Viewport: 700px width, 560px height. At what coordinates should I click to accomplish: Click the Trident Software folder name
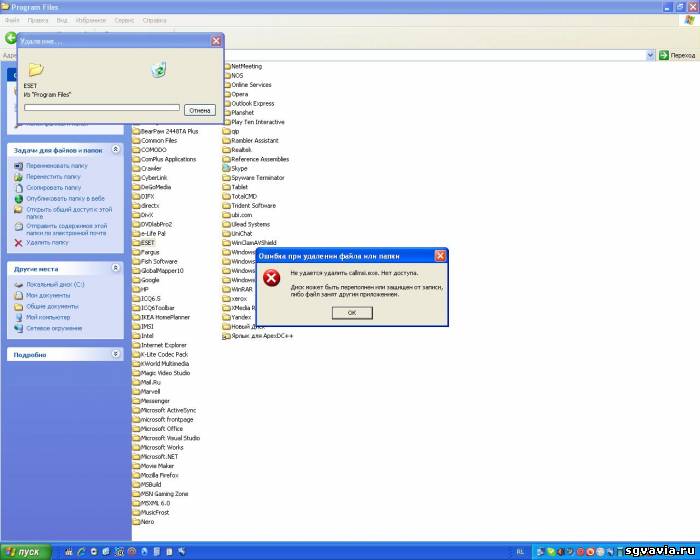[x=254, y=206]
